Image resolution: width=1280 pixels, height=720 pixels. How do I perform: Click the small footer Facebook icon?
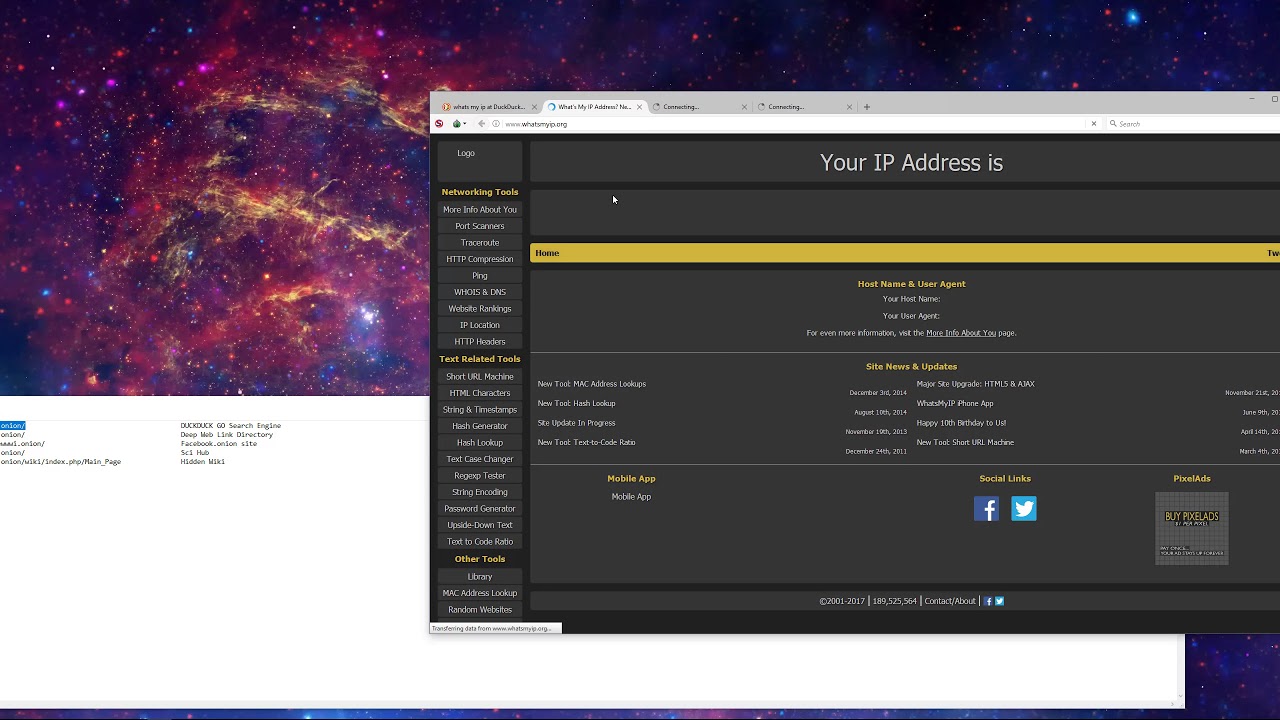[989, 602]
